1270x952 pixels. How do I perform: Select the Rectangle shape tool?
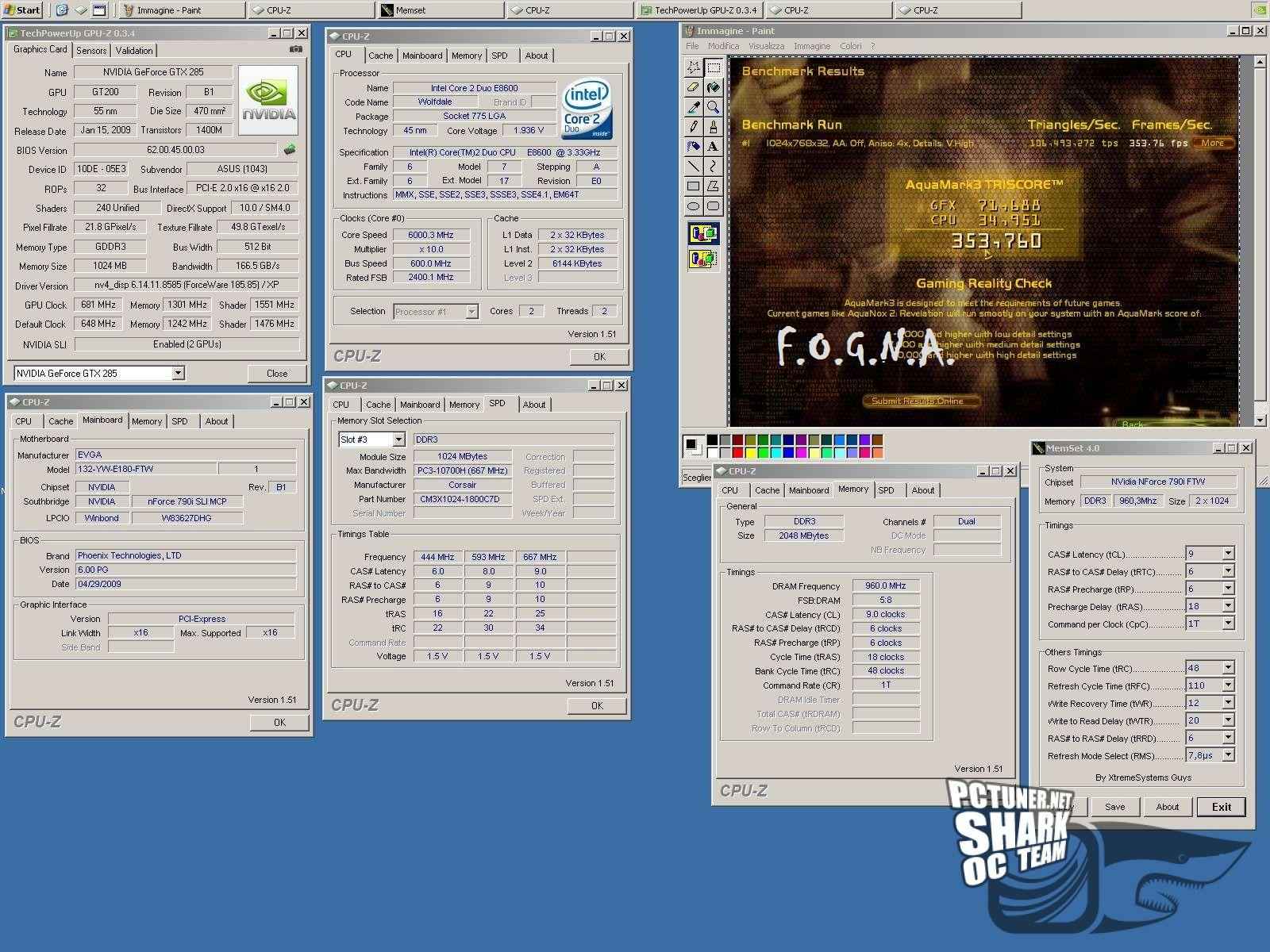(693, 186)
